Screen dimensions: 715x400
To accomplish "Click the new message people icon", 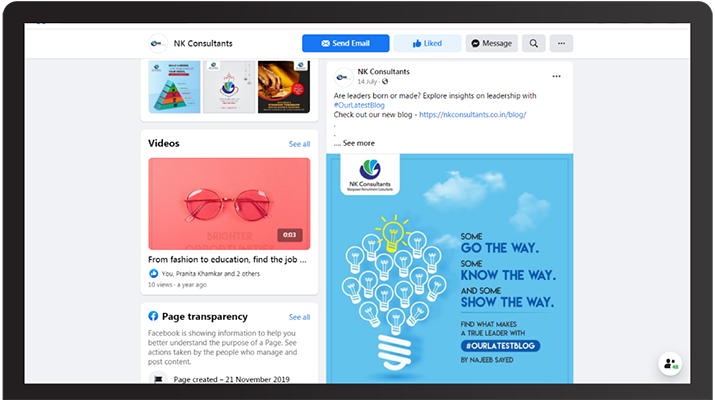I will pyautogui.click(x=670, y=364).
